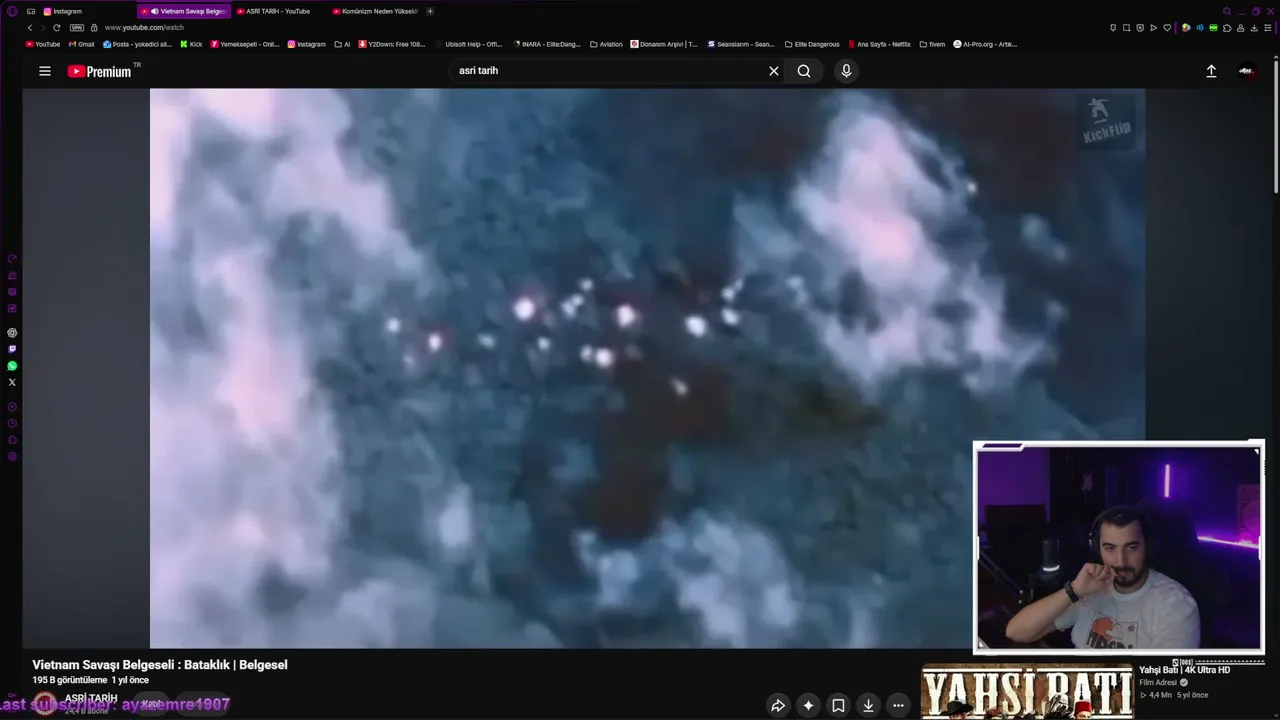Open Twitch in the browser sidebar
Image resolution: width=1280 pixels, height=720 pixels.
point(12,349)
